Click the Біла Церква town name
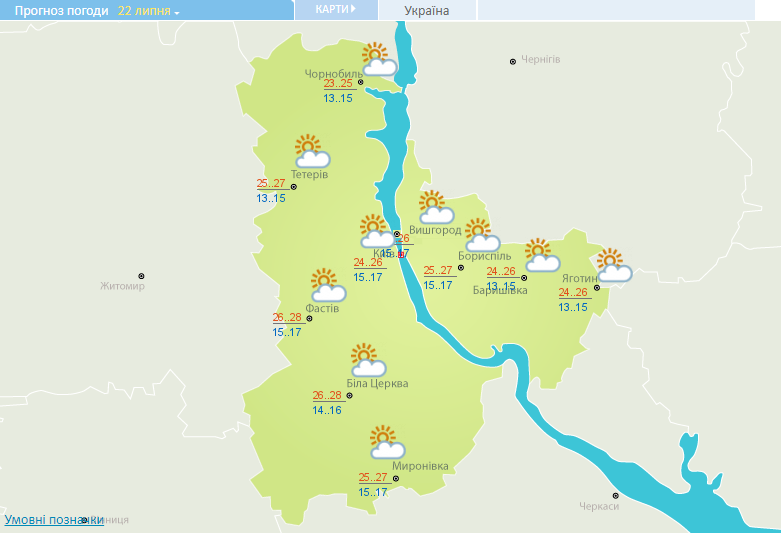The height and width of the screenshot is (533, 781). coord(377,384)
